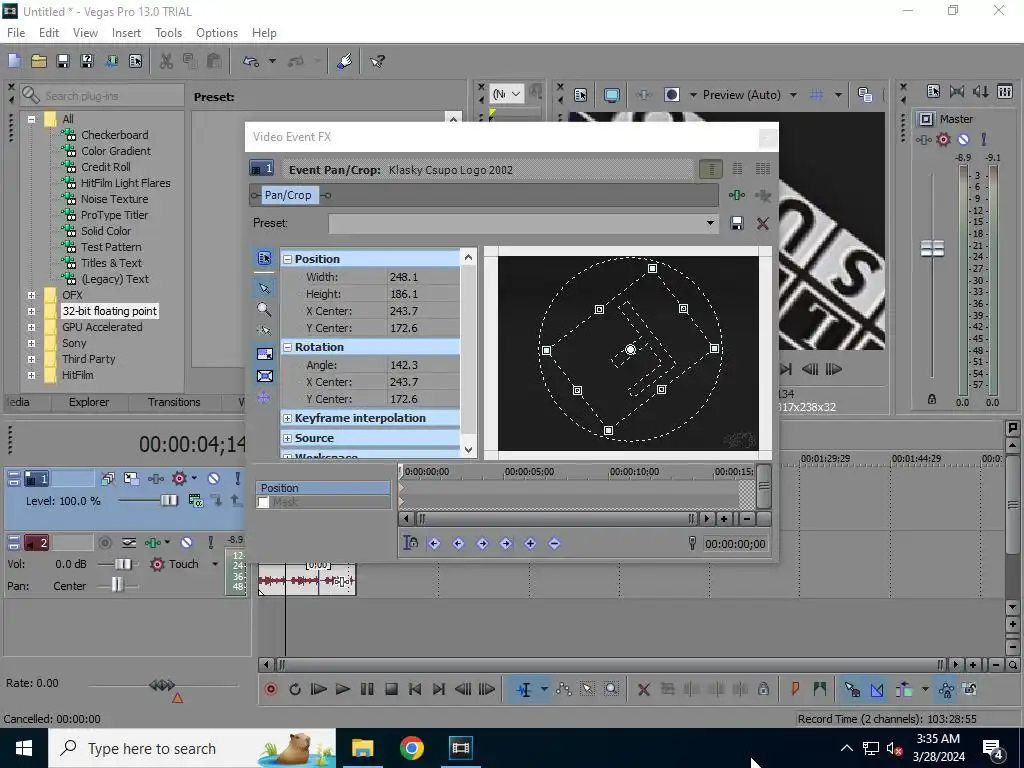Toggle Master bus mute icon
1024x768 pixels.
963,139
